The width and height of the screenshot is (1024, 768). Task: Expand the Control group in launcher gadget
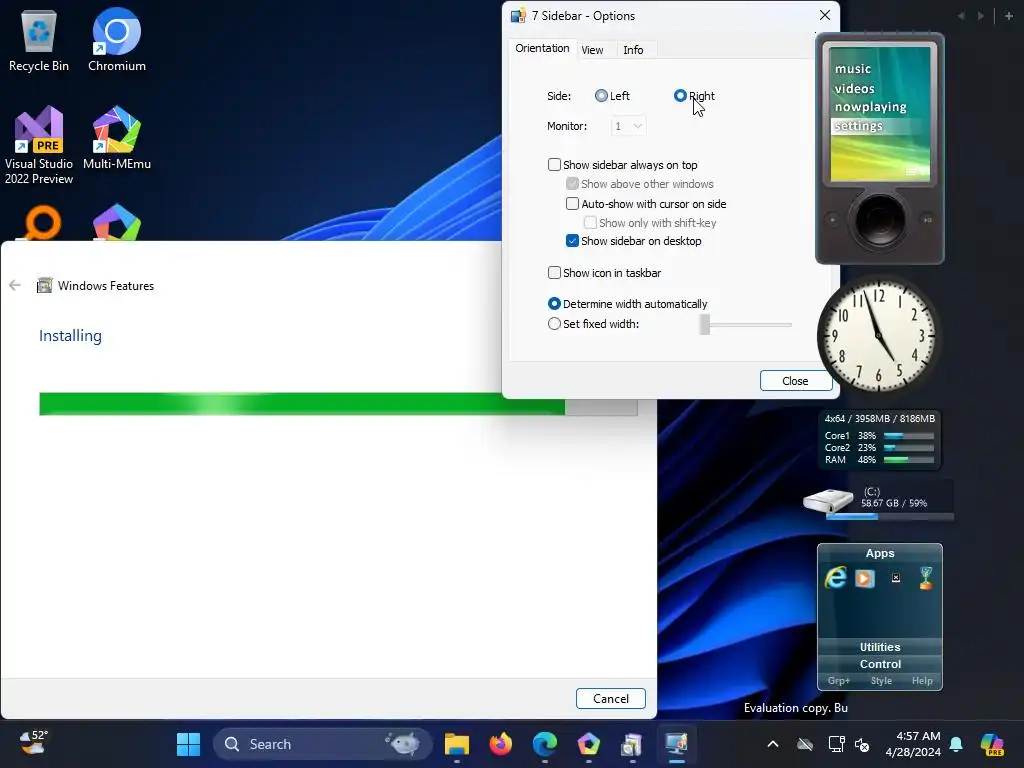pos(880,664)
